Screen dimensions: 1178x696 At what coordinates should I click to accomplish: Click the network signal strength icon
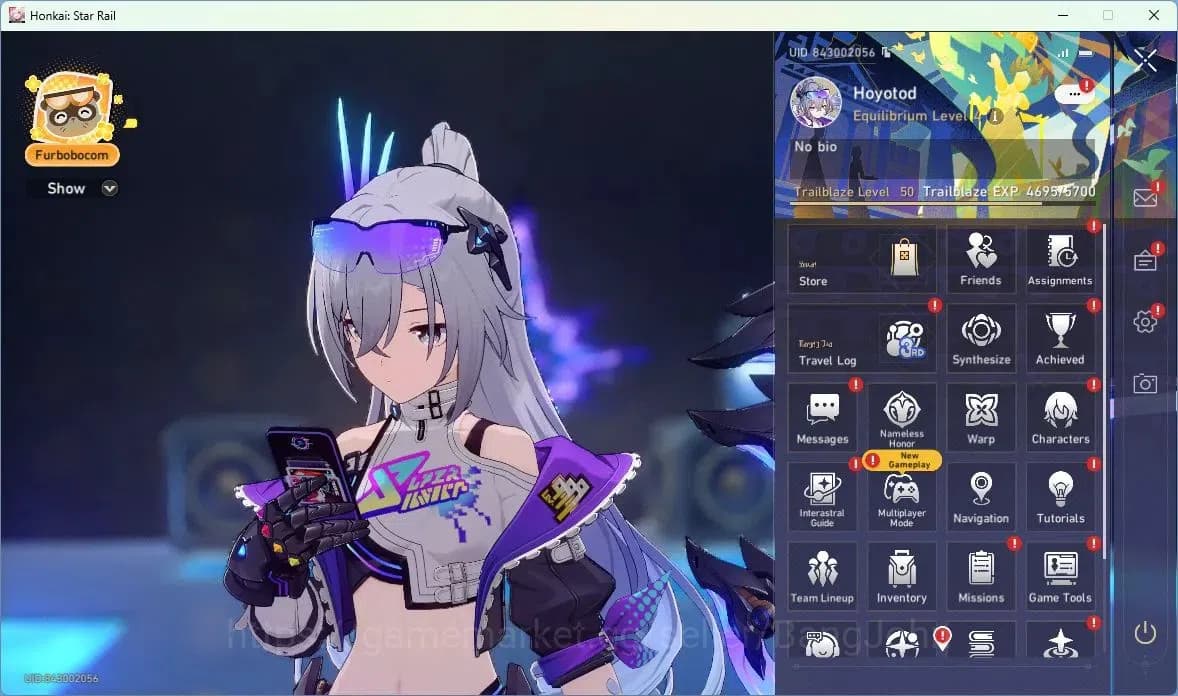[x=1063, y=53]
